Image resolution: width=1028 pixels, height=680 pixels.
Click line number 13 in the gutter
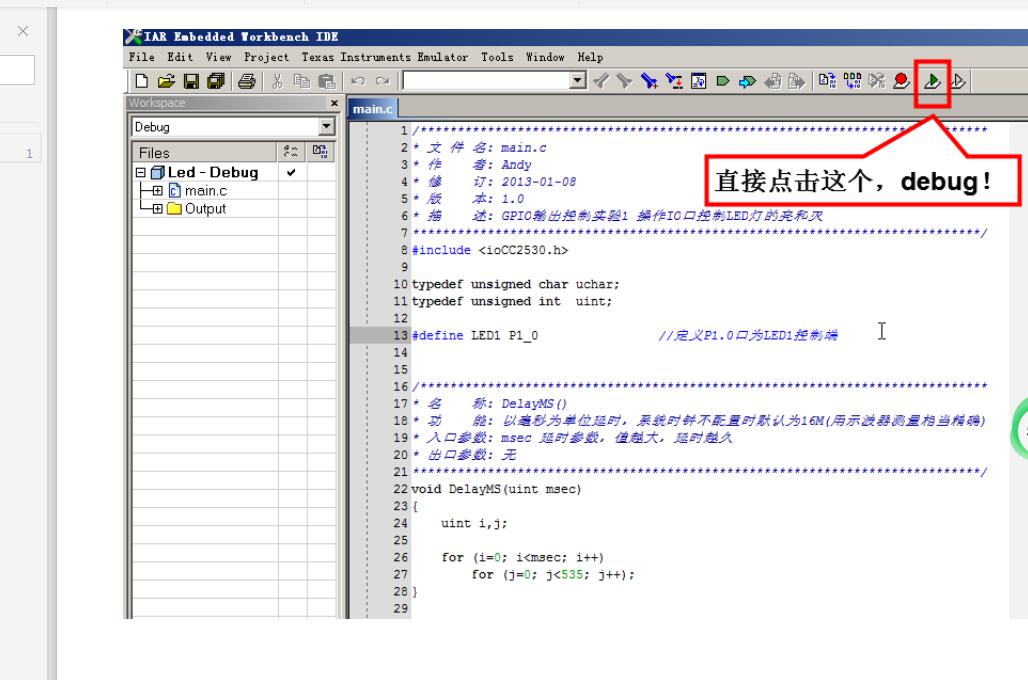point(401,336)
